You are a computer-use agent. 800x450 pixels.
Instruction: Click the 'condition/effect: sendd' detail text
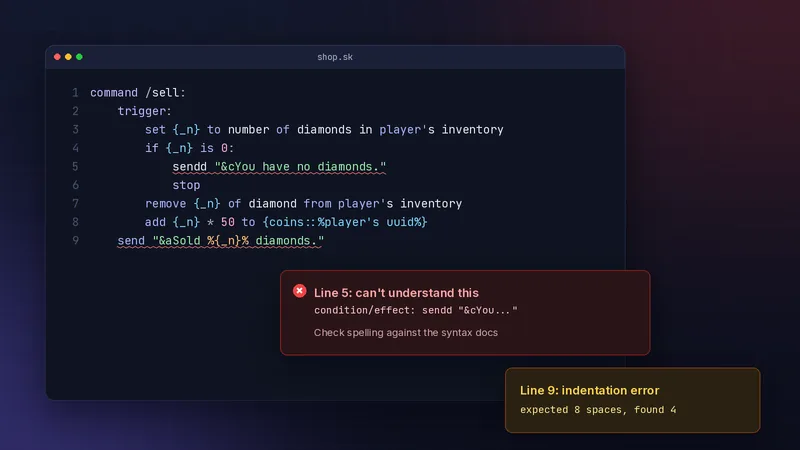pyautogui.click(x=416, y=310)
